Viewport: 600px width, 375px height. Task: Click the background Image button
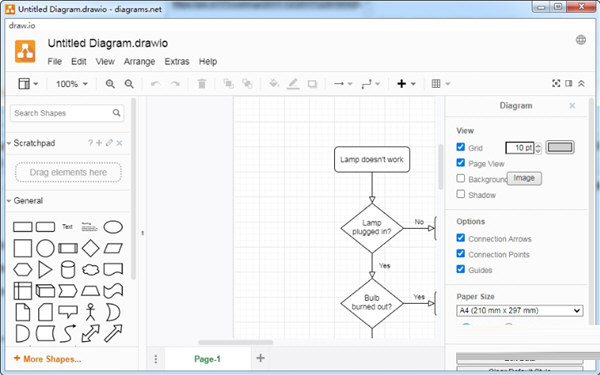[524, 178]
